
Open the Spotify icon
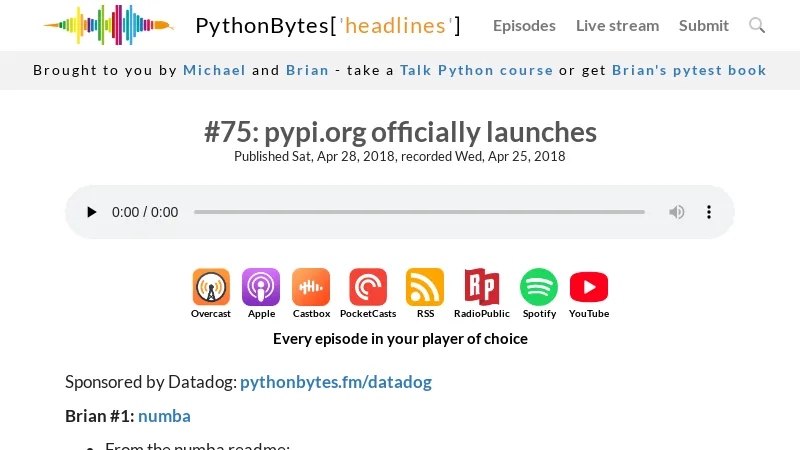click(x=539, y=288)
